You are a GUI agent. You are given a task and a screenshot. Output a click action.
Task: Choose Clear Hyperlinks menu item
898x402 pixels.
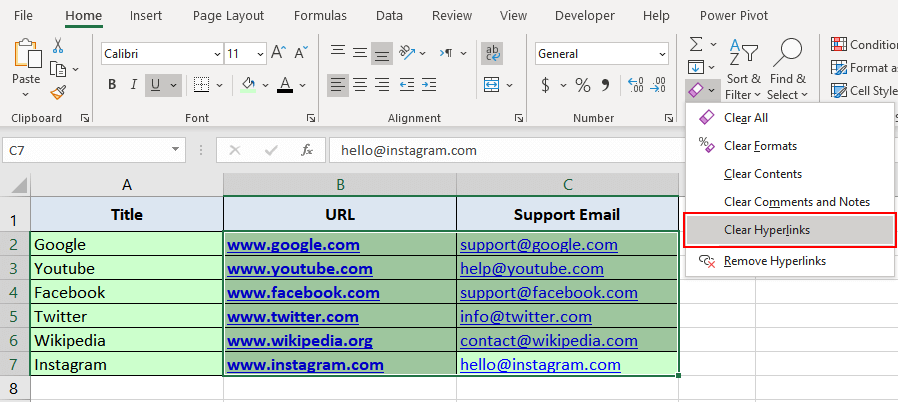(x=790, y=230)
